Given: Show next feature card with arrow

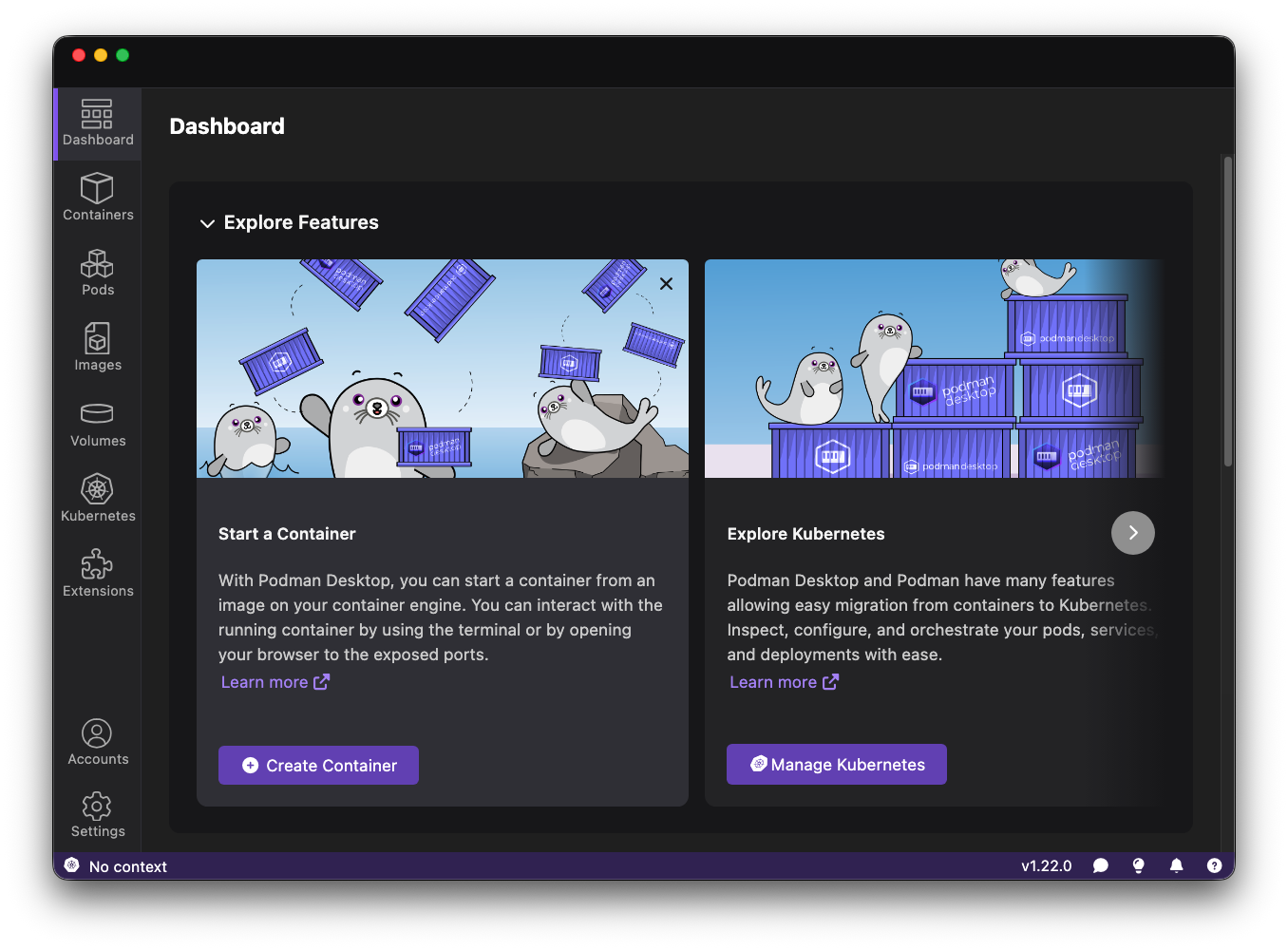Looking at the screenshot, I should (x=1132, y=533).
